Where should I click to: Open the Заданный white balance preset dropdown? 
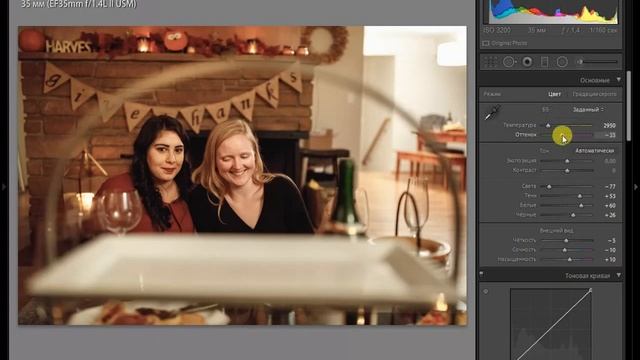tap(588, 109)
